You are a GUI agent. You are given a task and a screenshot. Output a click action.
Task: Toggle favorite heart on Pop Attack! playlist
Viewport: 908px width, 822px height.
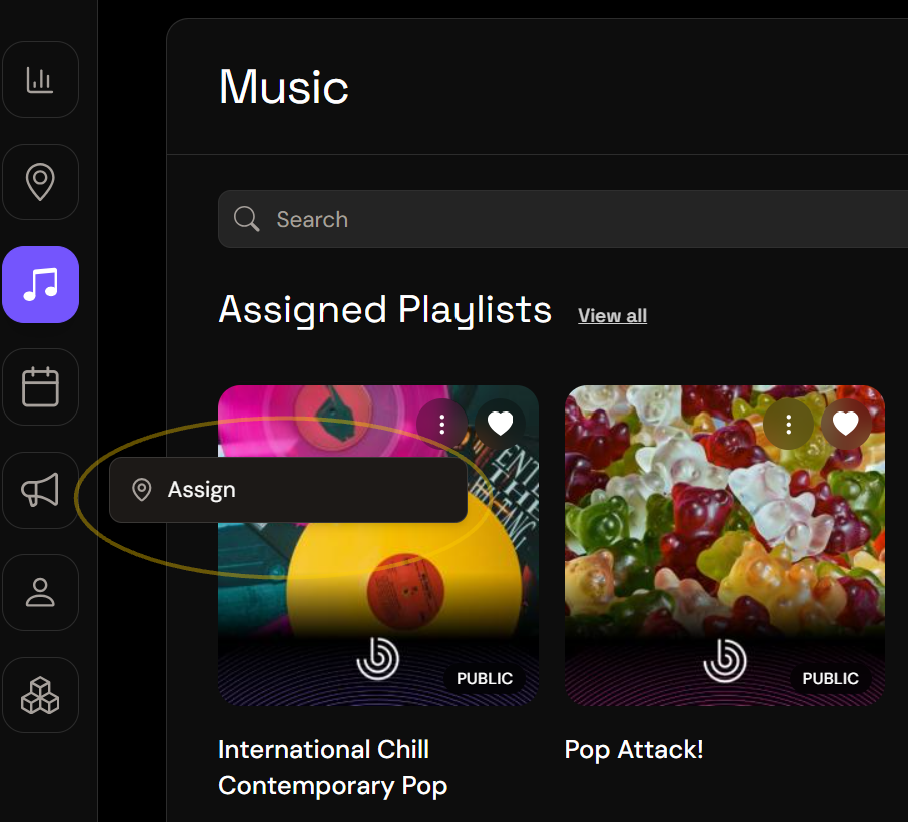click(845, 423)
